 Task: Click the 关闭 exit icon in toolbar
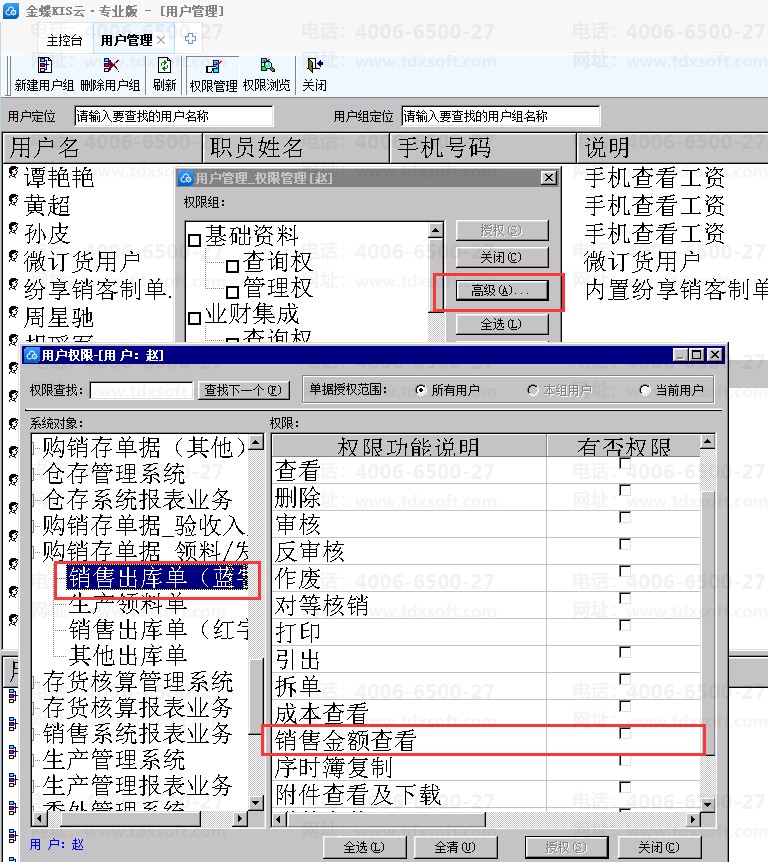coord(314,65)
